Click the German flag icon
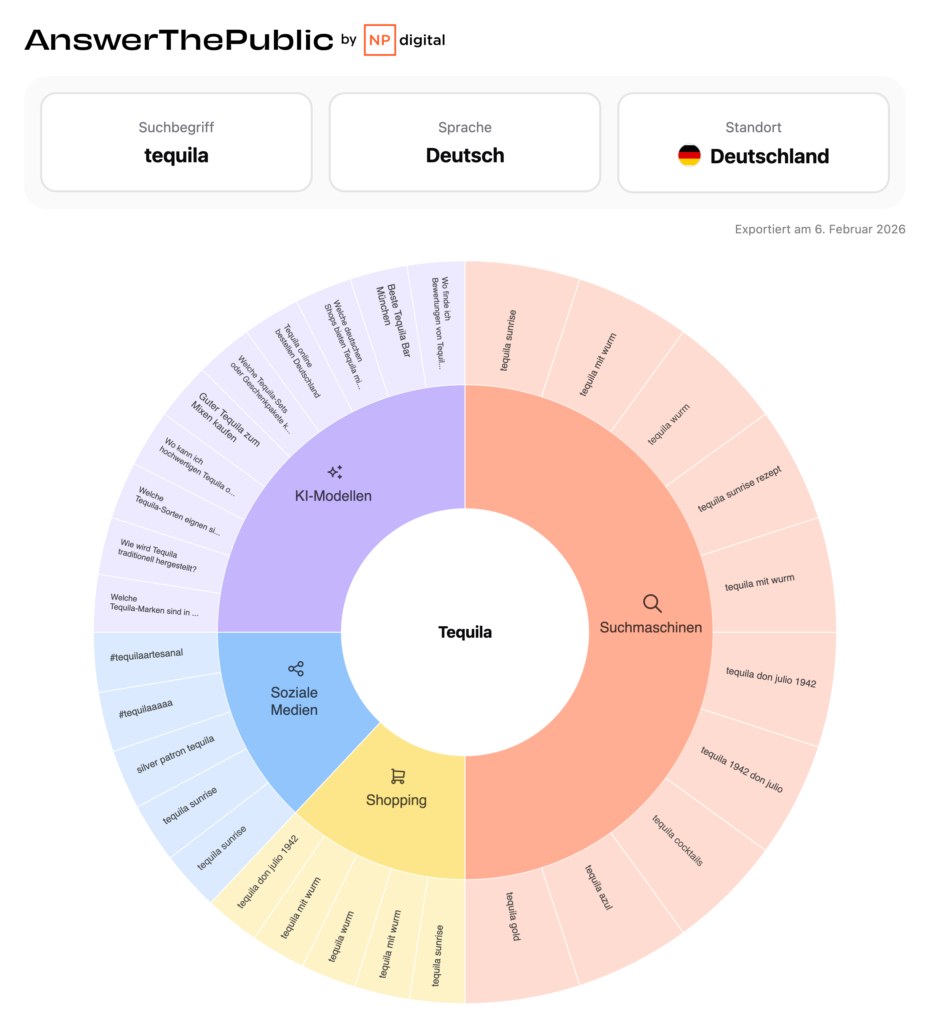 [689, 156]
